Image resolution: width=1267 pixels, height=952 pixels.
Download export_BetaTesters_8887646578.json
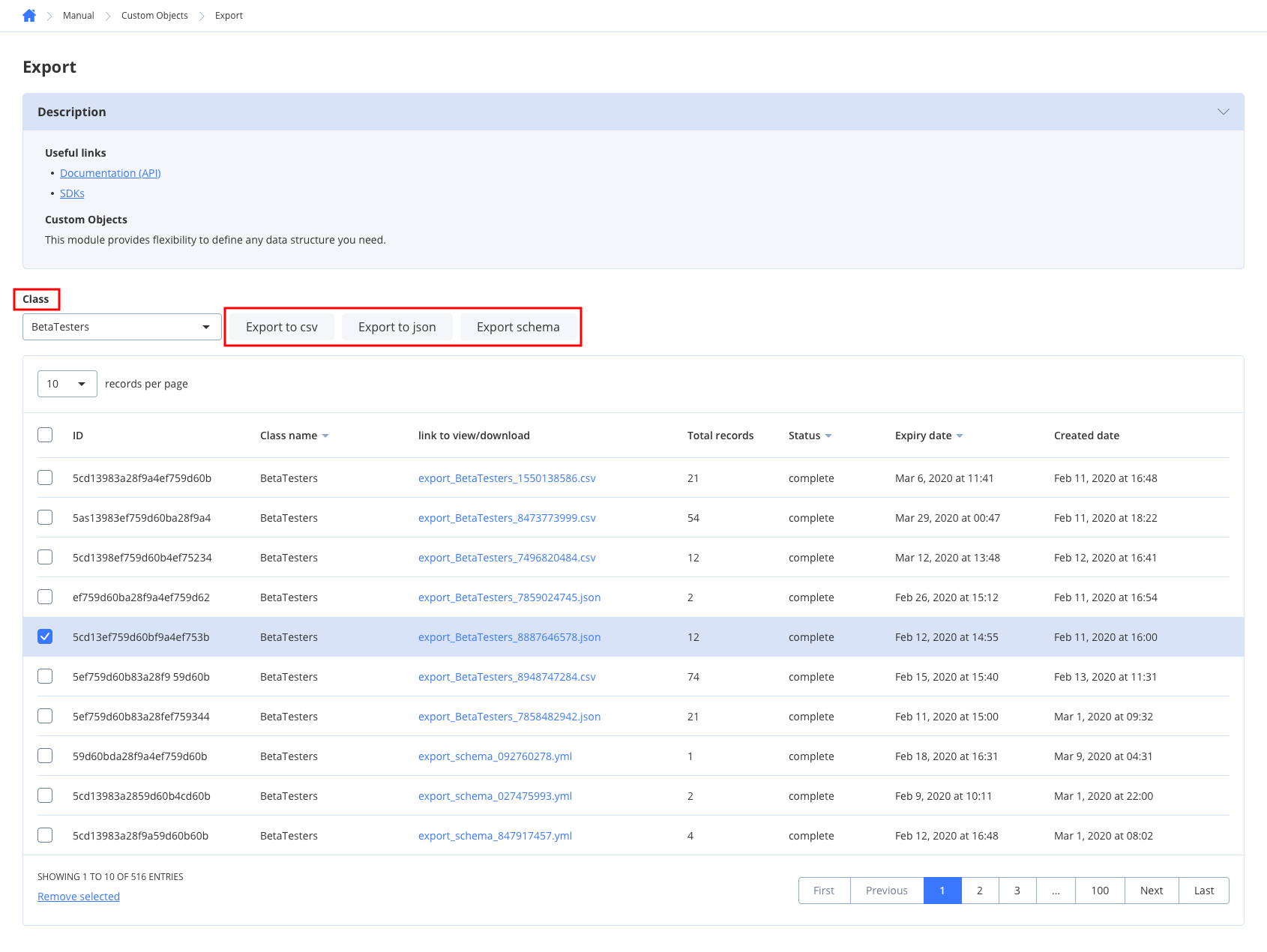click(x=509, y=637)
